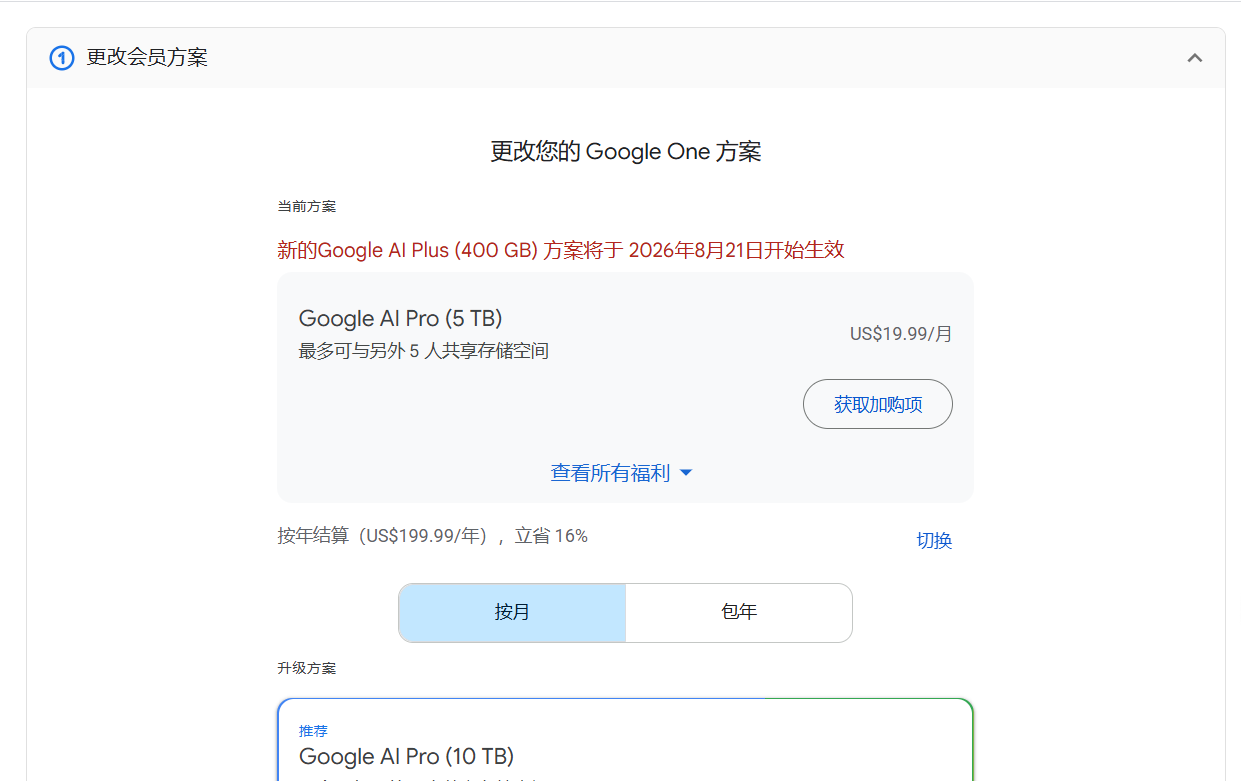
Task: Click the US$19.99/月 price text
Action: tap(901, 333)
